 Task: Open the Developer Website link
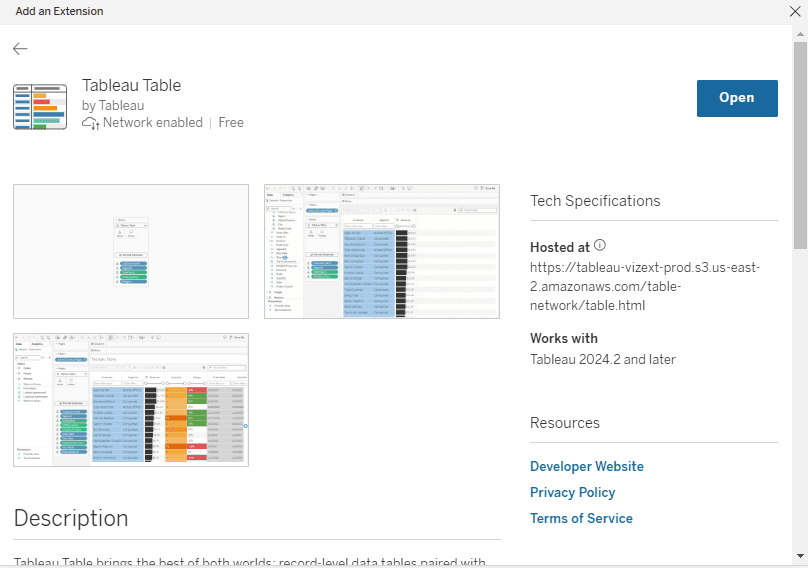click(x=586, y=466)
